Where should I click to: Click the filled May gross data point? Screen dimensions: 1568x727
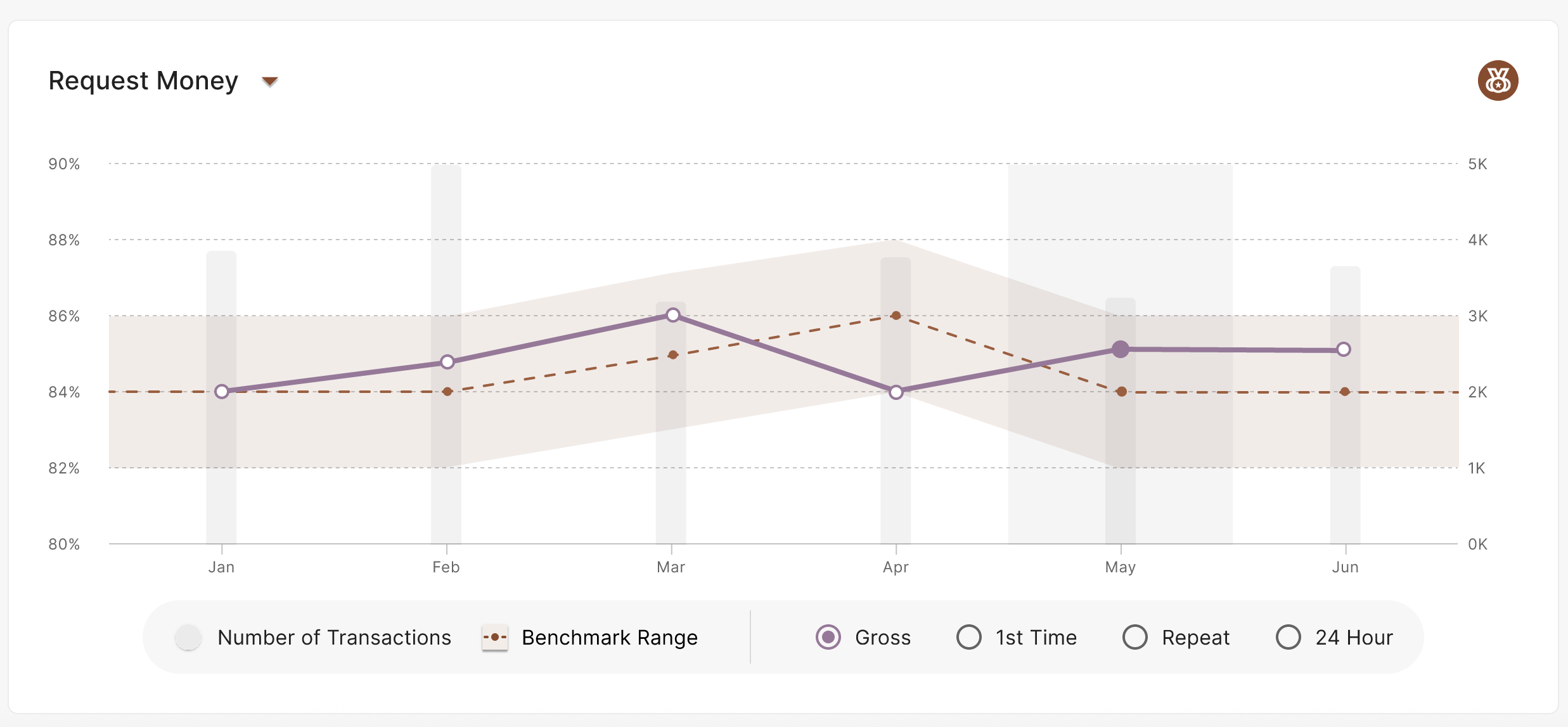pyautogui.click(x=1121, y=348)
